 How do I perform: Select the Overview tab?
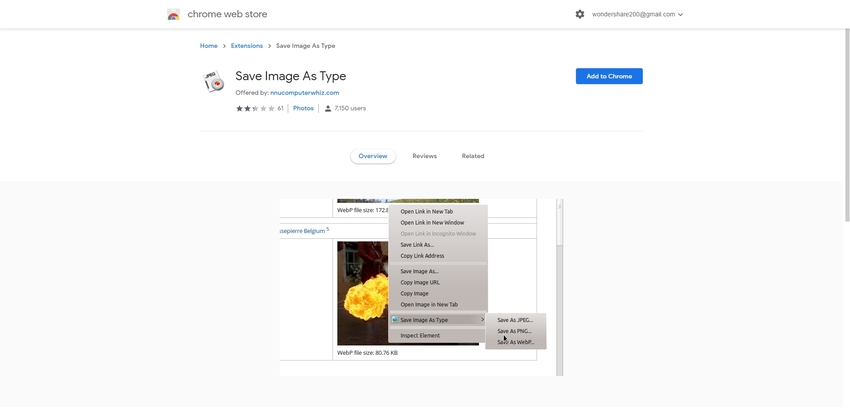coord(373,156)
